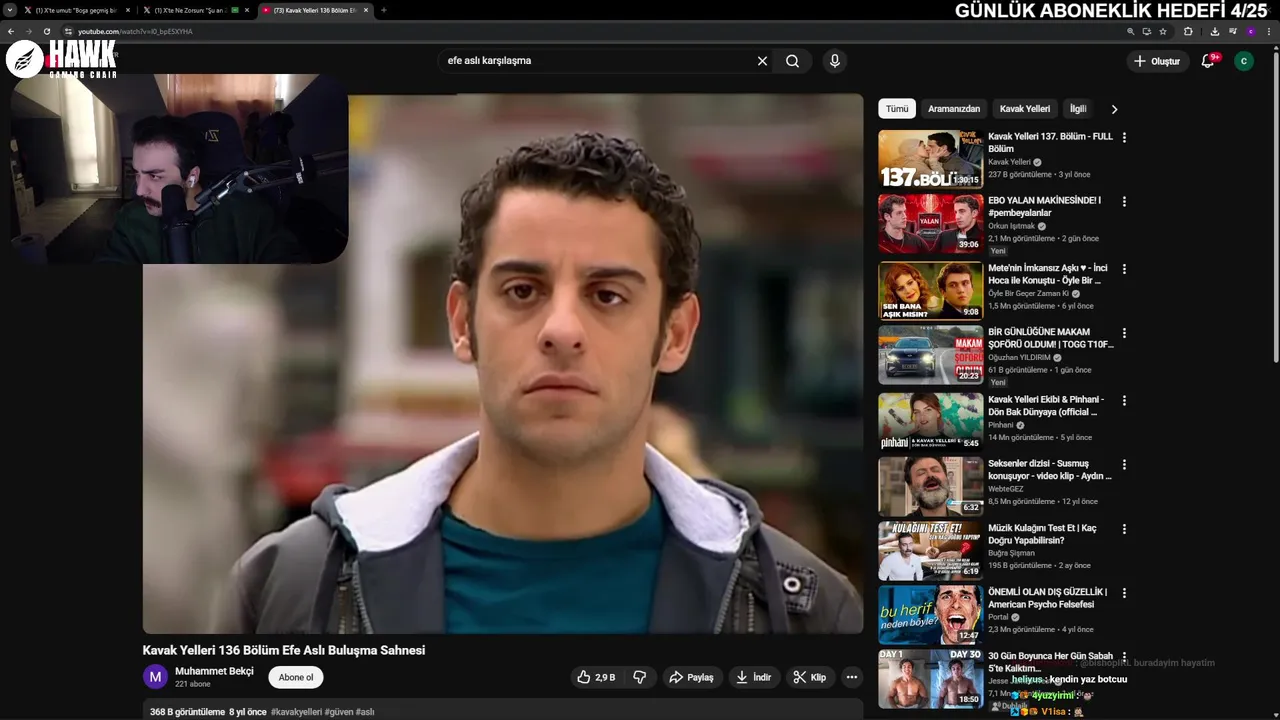Open the Muhammet Bekçi channel link

214,671
